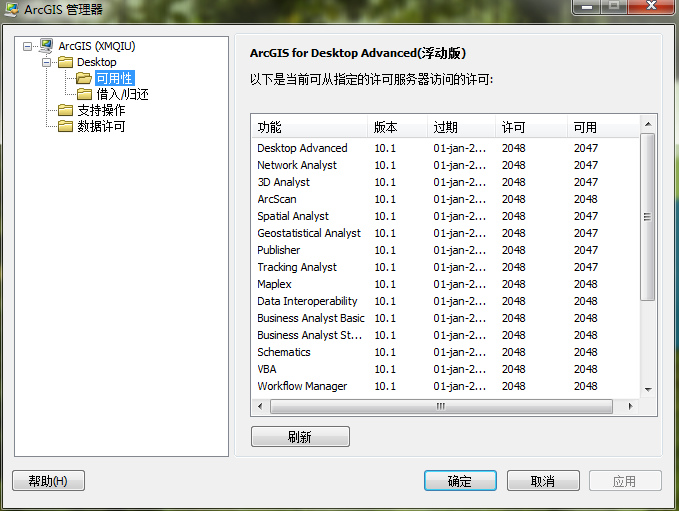This screenshot has height=511, width=679.
Task: Click the left arrow of horizontal scrollbar
Action: [260, 406]
